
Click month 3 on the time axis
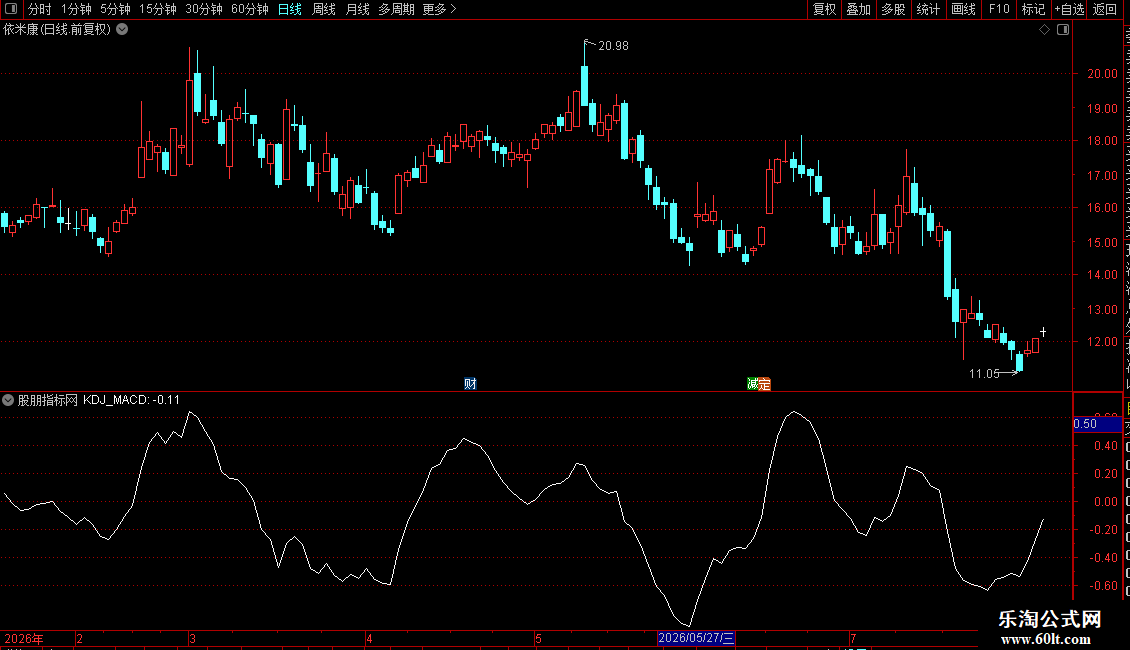192,638
